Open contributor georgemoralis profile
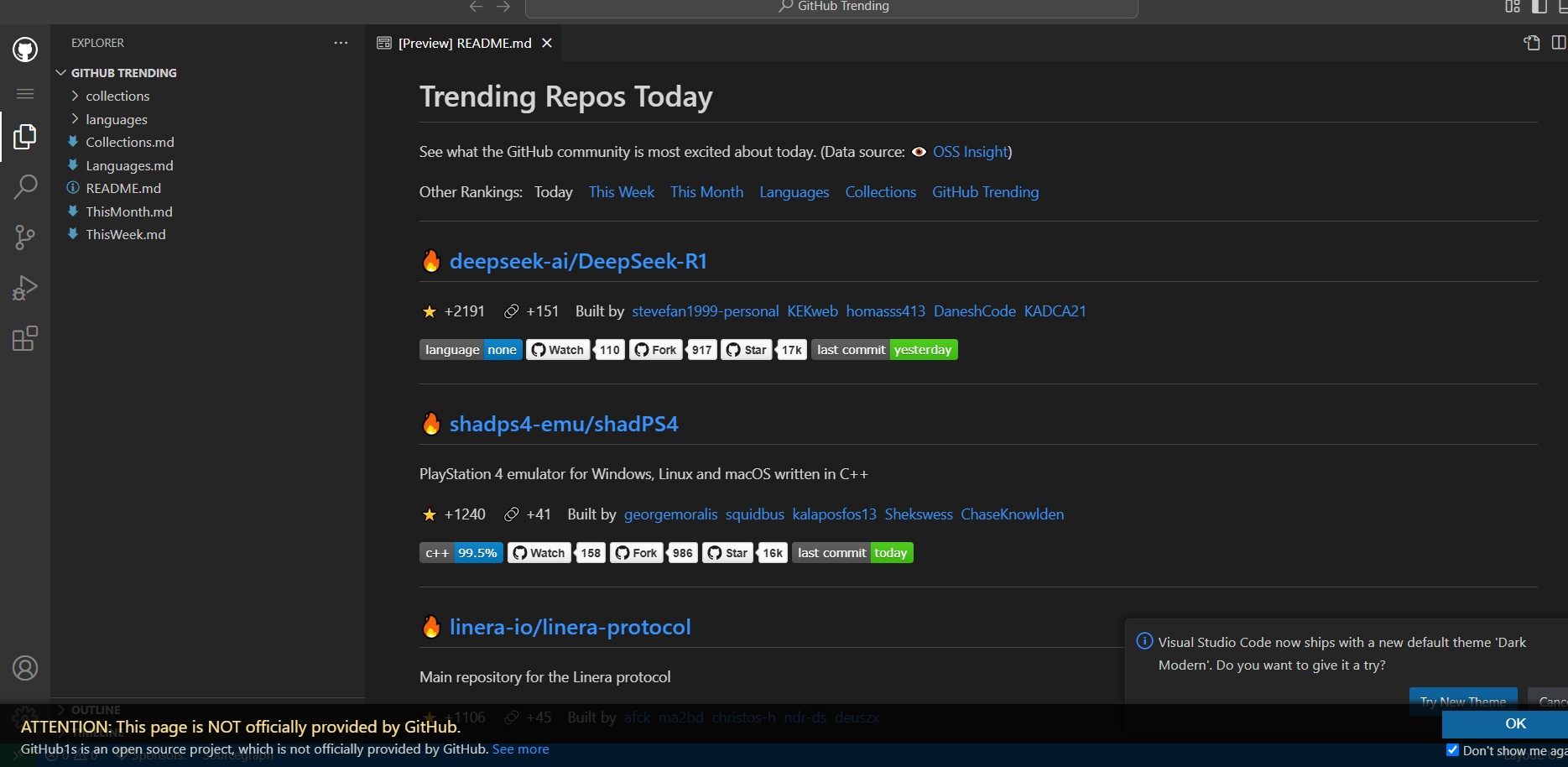 (671, 514)
